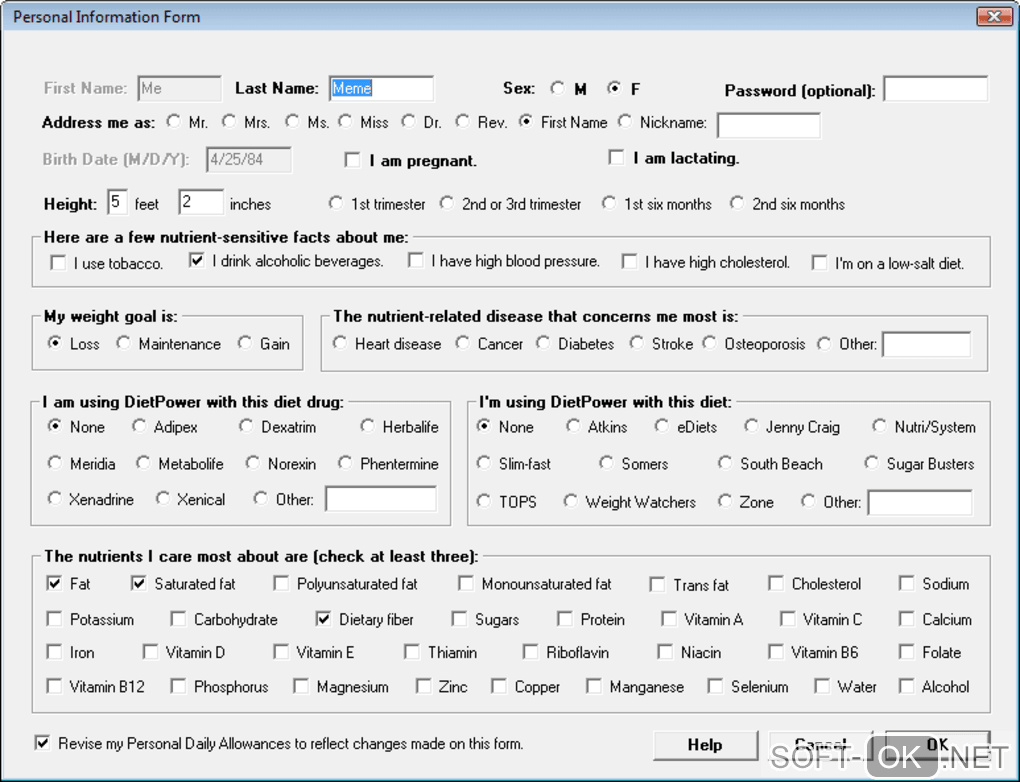Select Meridia diet drug
Image resolution: width=1020 pixels, height=782 pixels.
(x=55, y=463)
